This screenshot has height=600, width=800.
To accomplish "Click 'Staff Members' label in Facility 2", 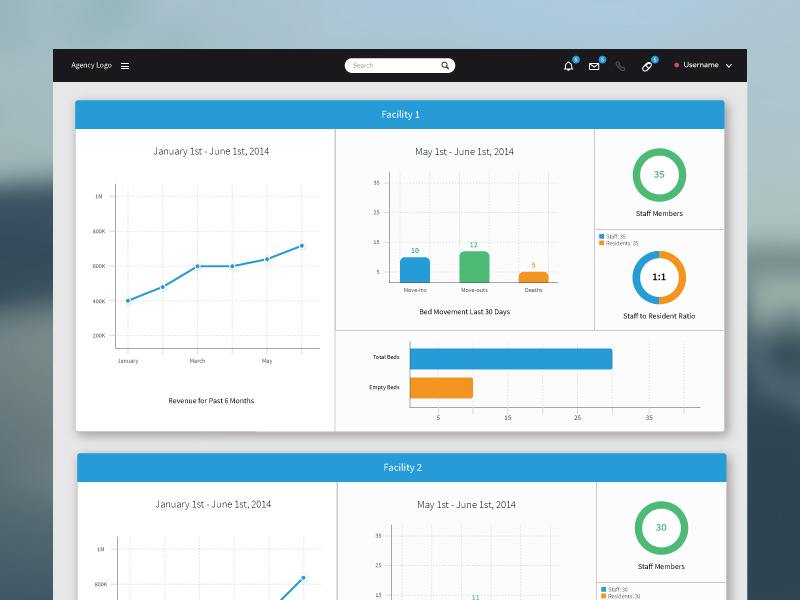I will click(x=661, y=566).
